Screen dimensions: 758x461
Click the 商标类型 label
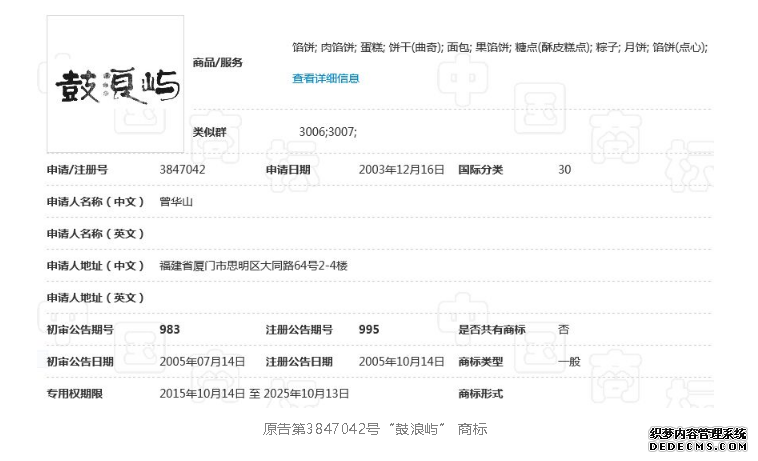(x=481, y=361)
